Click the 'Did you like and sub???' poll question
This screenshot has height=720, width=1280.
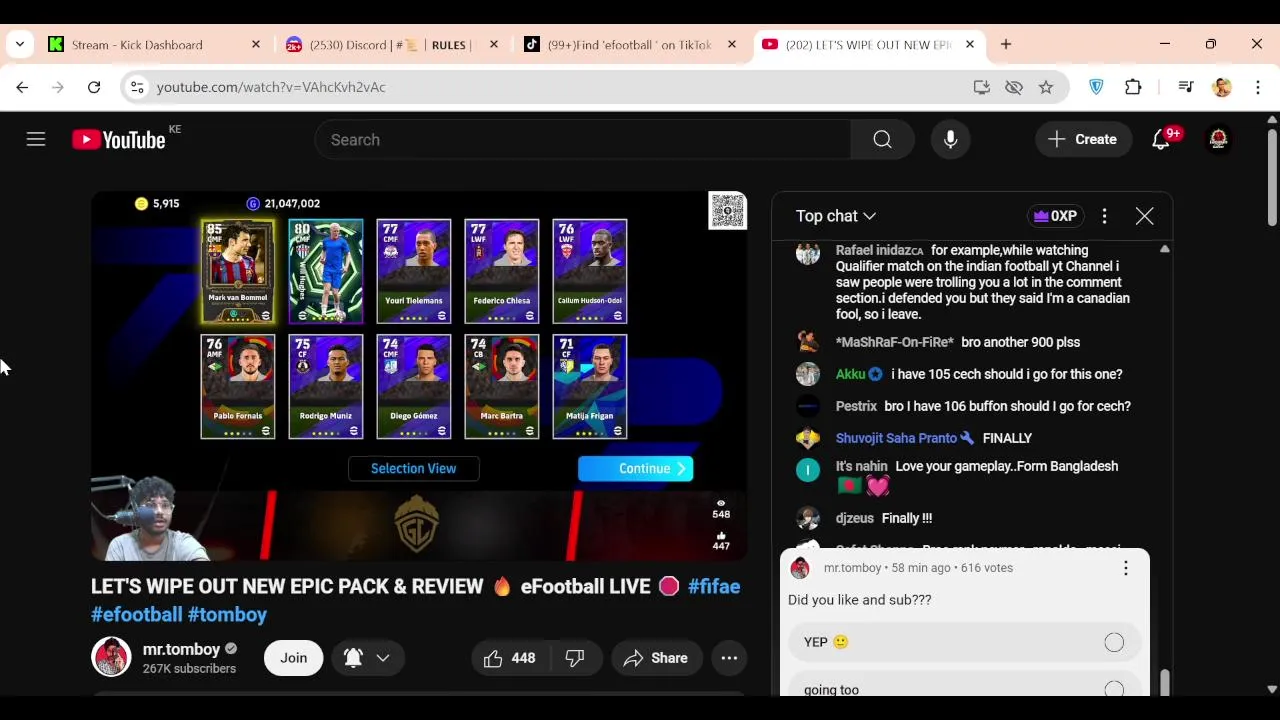(860, 600)
